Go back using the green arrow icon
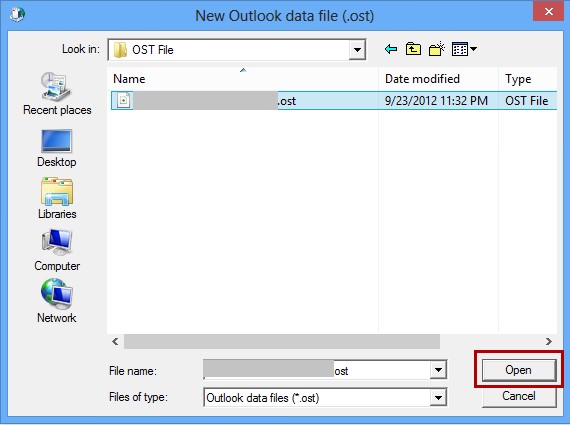The width and height of the screenshot is (570, 425). click(391, 49)
